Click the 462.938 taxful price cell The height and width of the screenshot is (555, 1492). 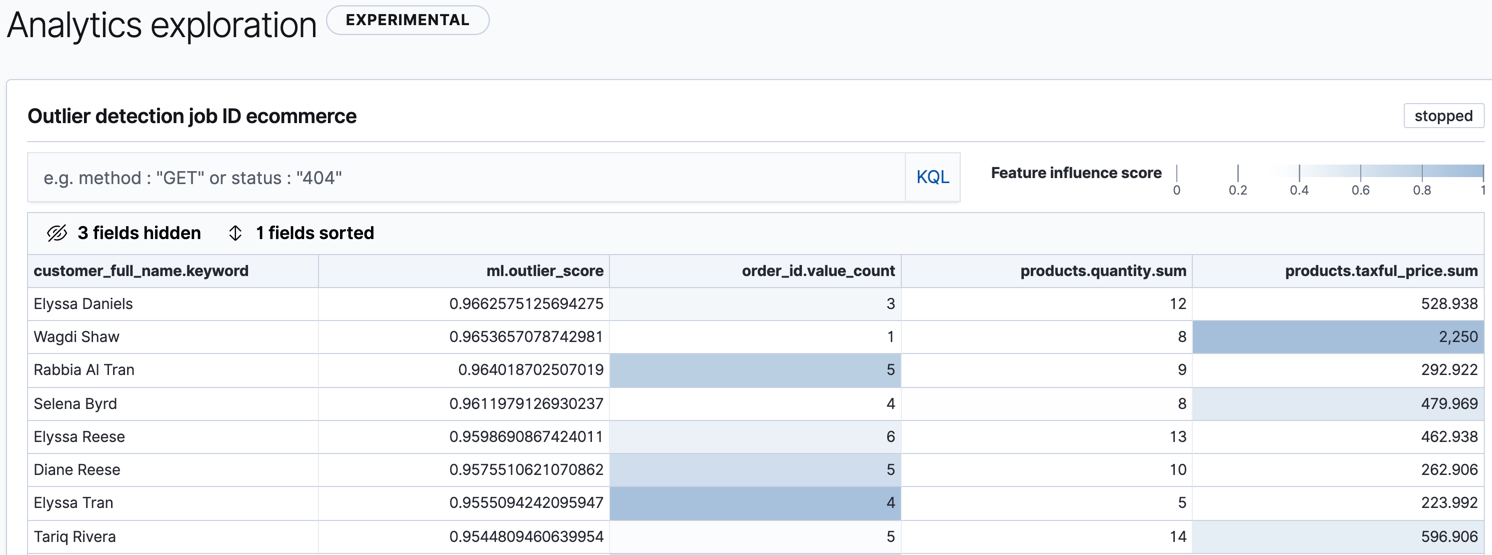pos(1338,437)
